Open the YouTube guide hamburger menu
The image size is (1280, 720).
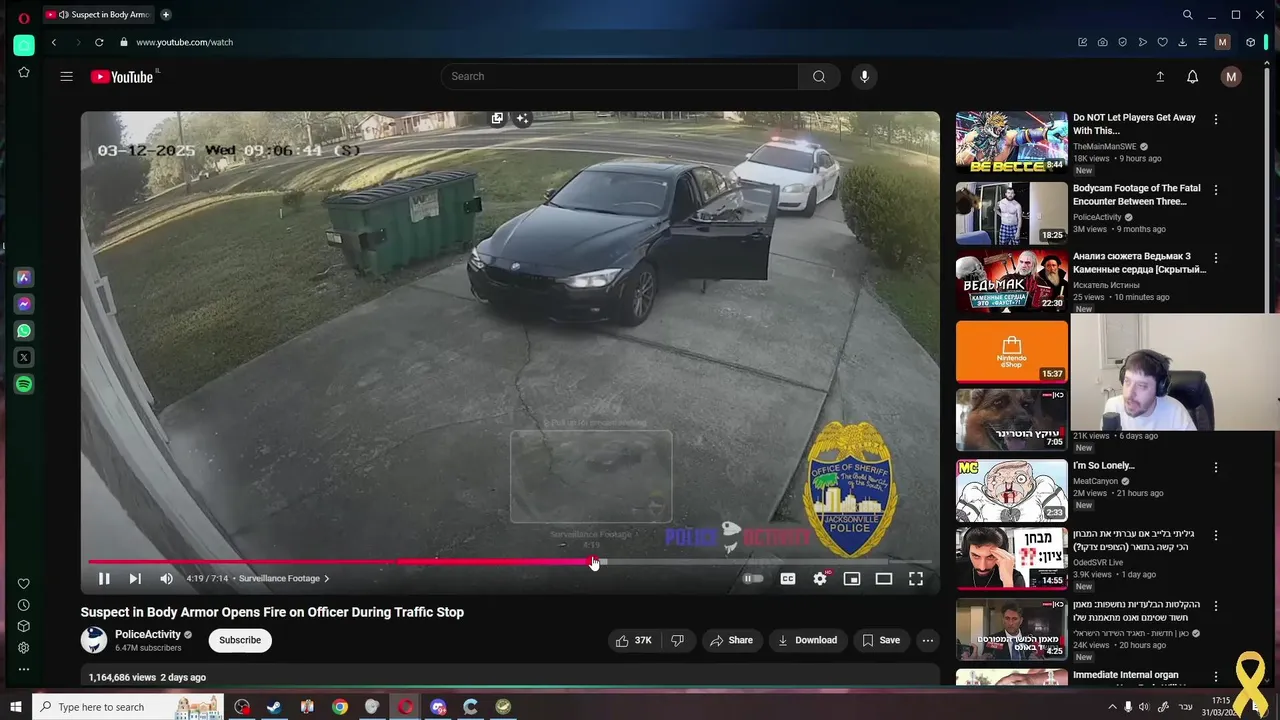click(x=66, y=76)
